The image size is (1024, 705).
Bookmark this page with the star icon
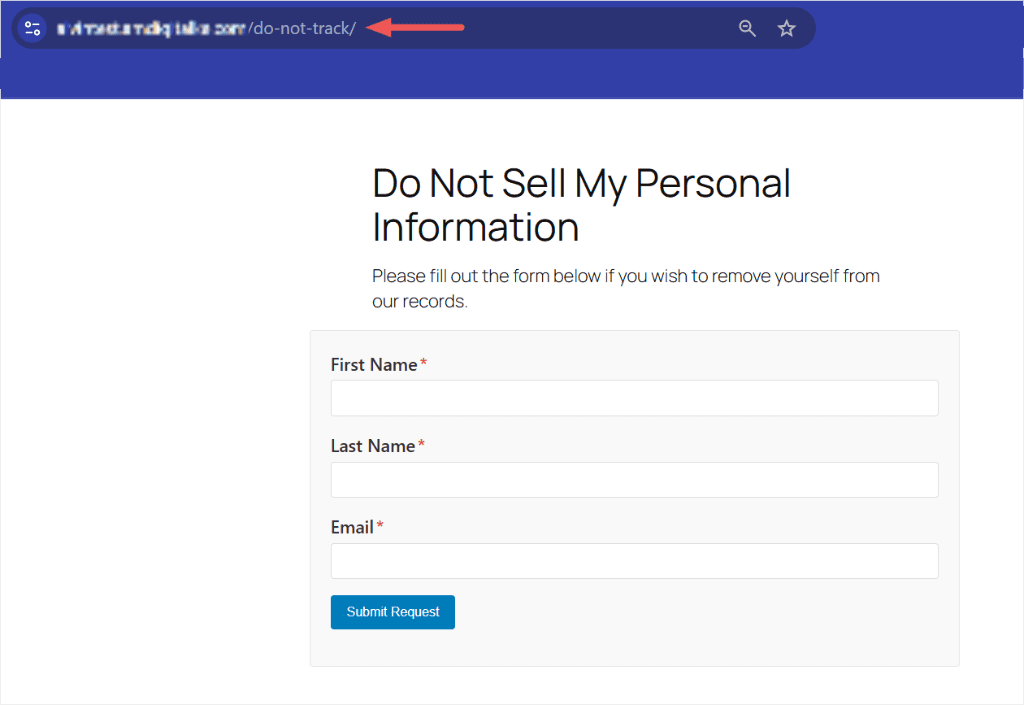786,28
